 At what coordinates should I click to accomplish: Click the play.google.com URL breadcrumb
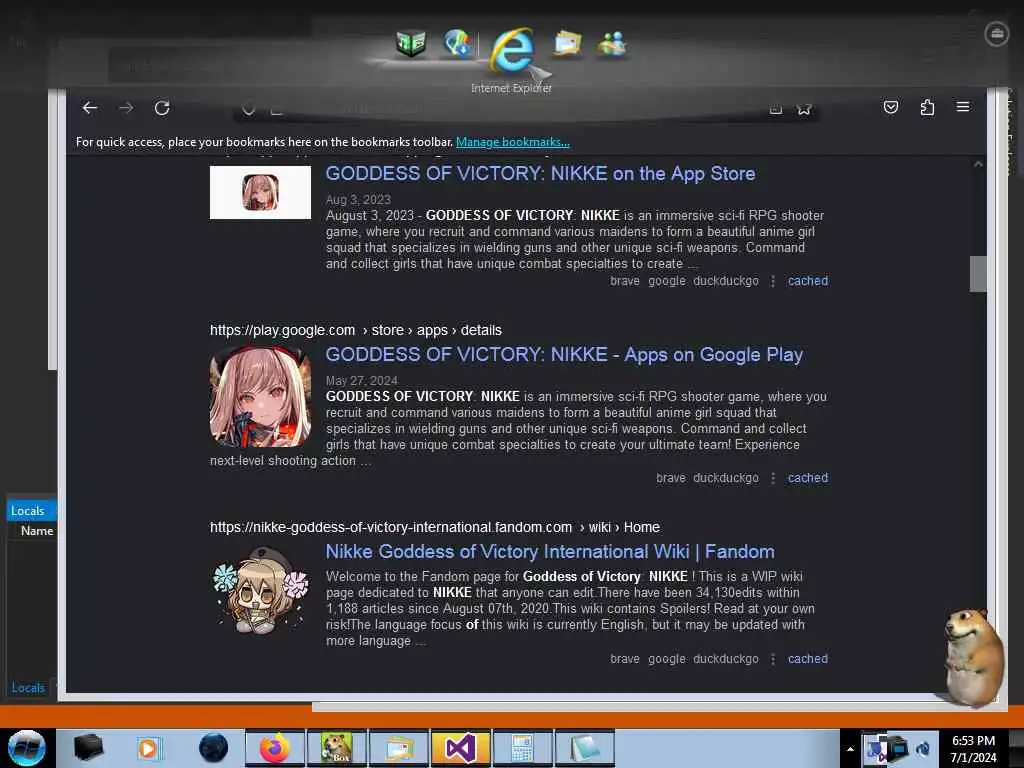click(356, 330)
